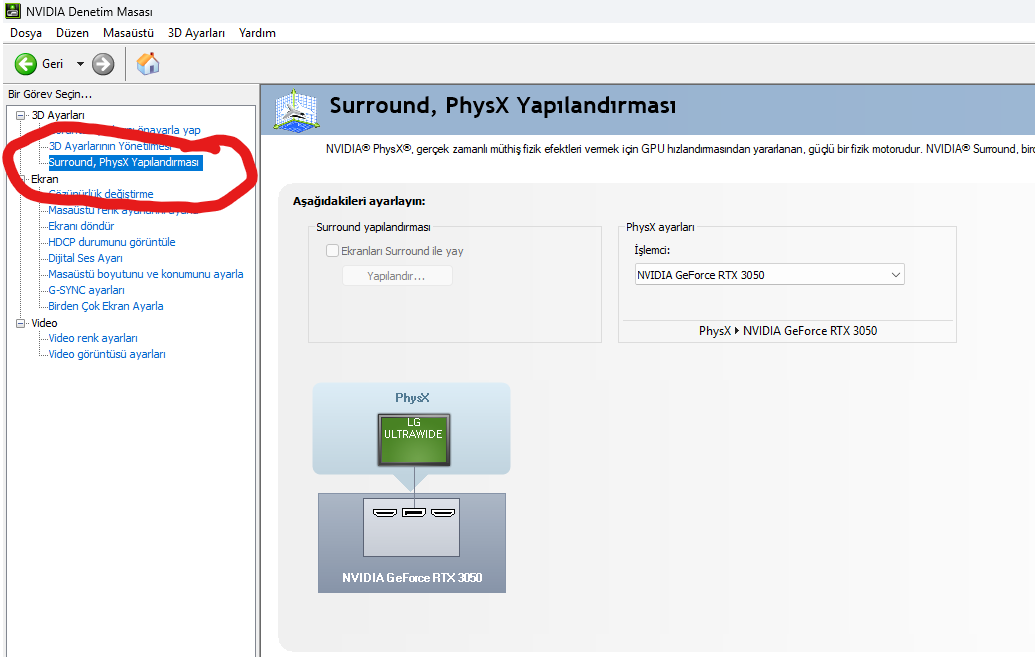Open the PhysX İşlemci combo box

[769, 275]
